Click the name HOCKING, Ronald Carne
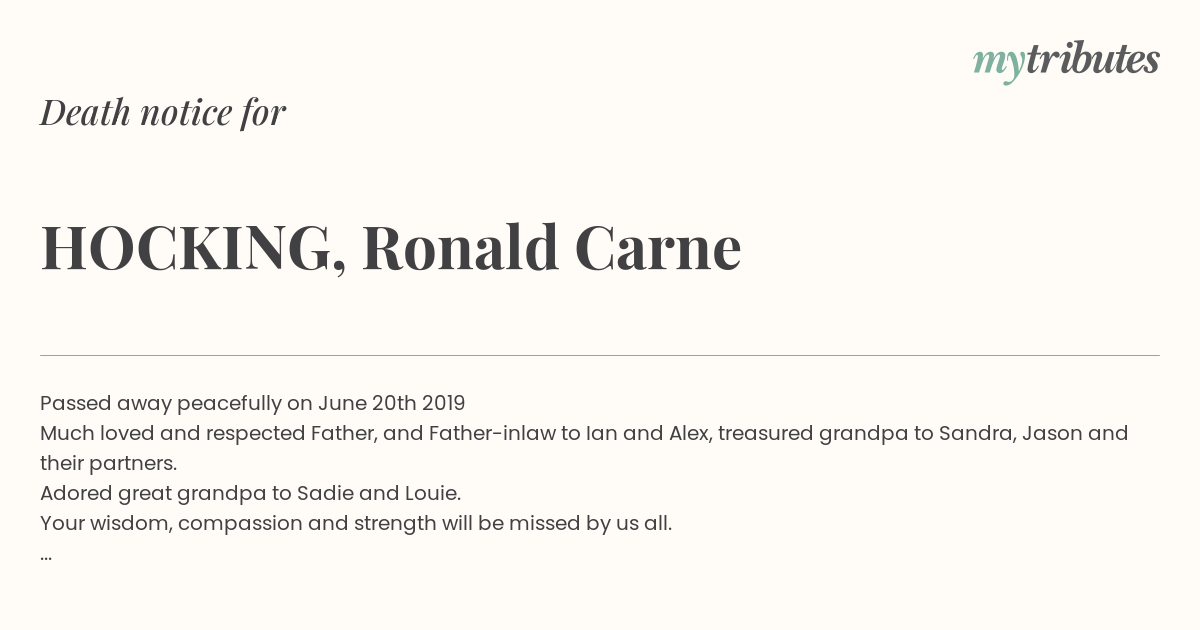Viewport: 1200px width, 630px height. 391,248
